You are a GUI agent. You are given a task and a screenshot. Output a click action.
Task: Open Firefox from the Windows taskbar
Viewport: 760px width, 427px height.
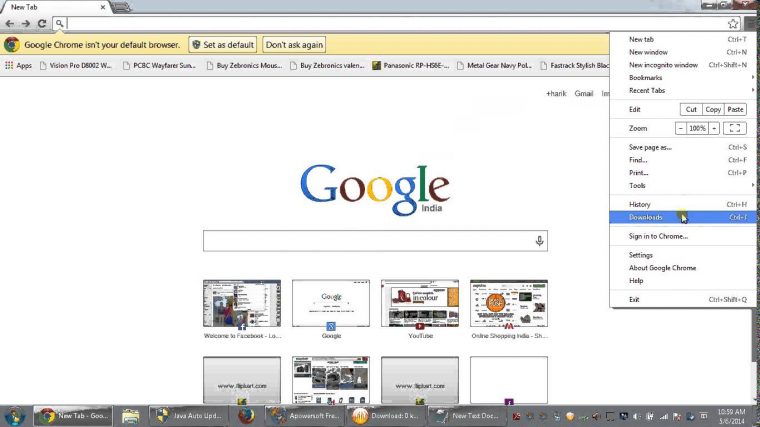[246, 416]
